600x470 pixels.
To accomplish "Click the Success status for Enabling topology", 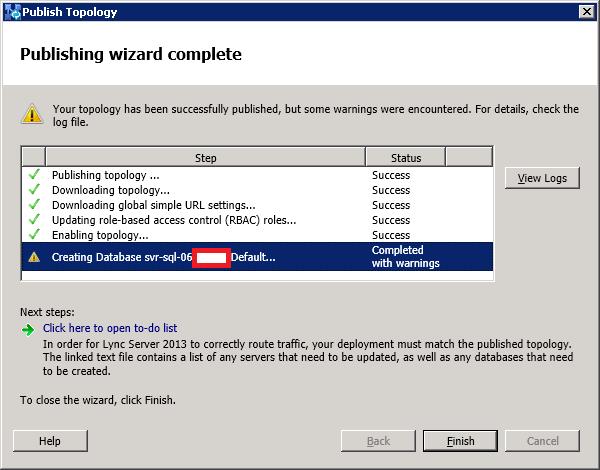I will (x=391, y=235).
